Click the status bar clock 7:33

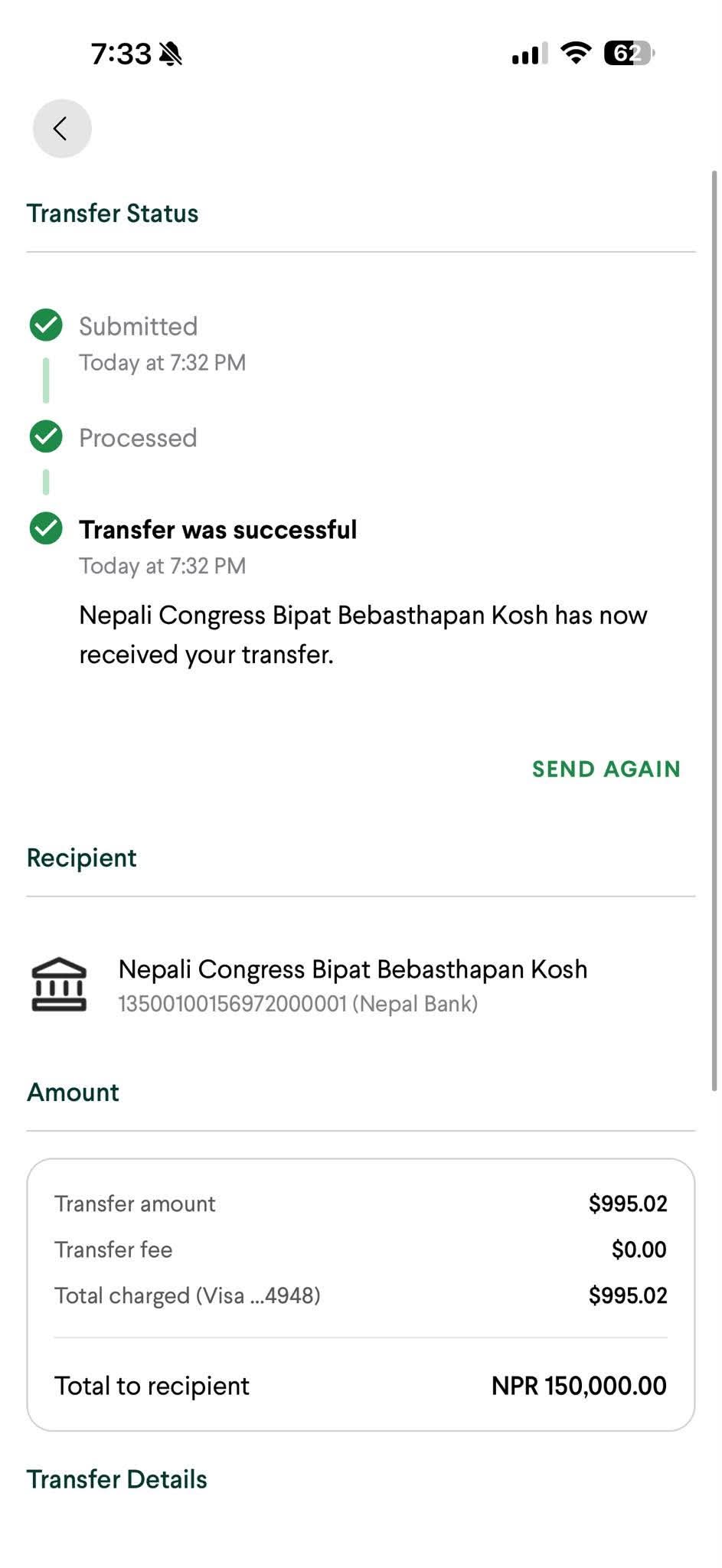pyautogui.click(x=121, y=54)
